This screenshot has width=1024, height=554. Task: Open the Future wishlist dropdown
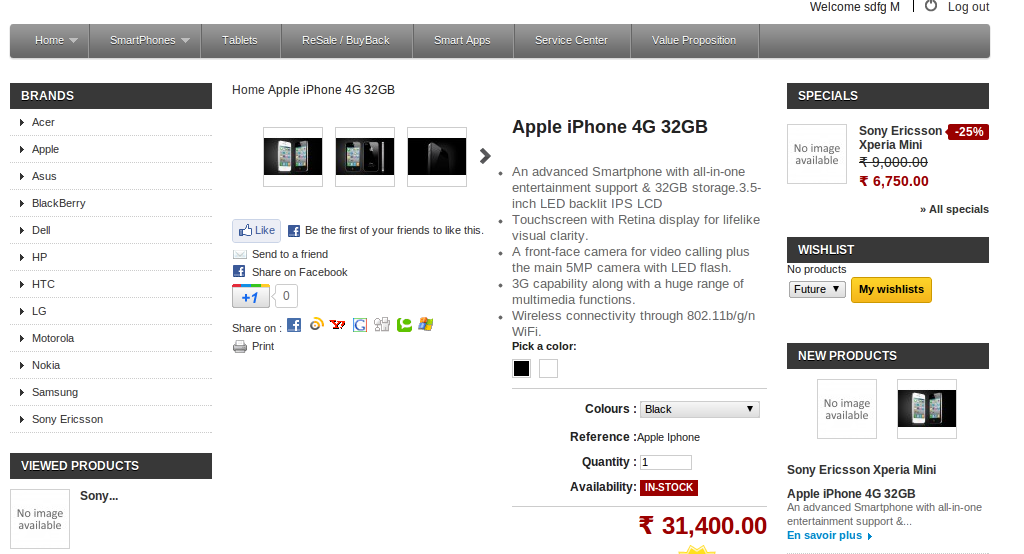817,289
